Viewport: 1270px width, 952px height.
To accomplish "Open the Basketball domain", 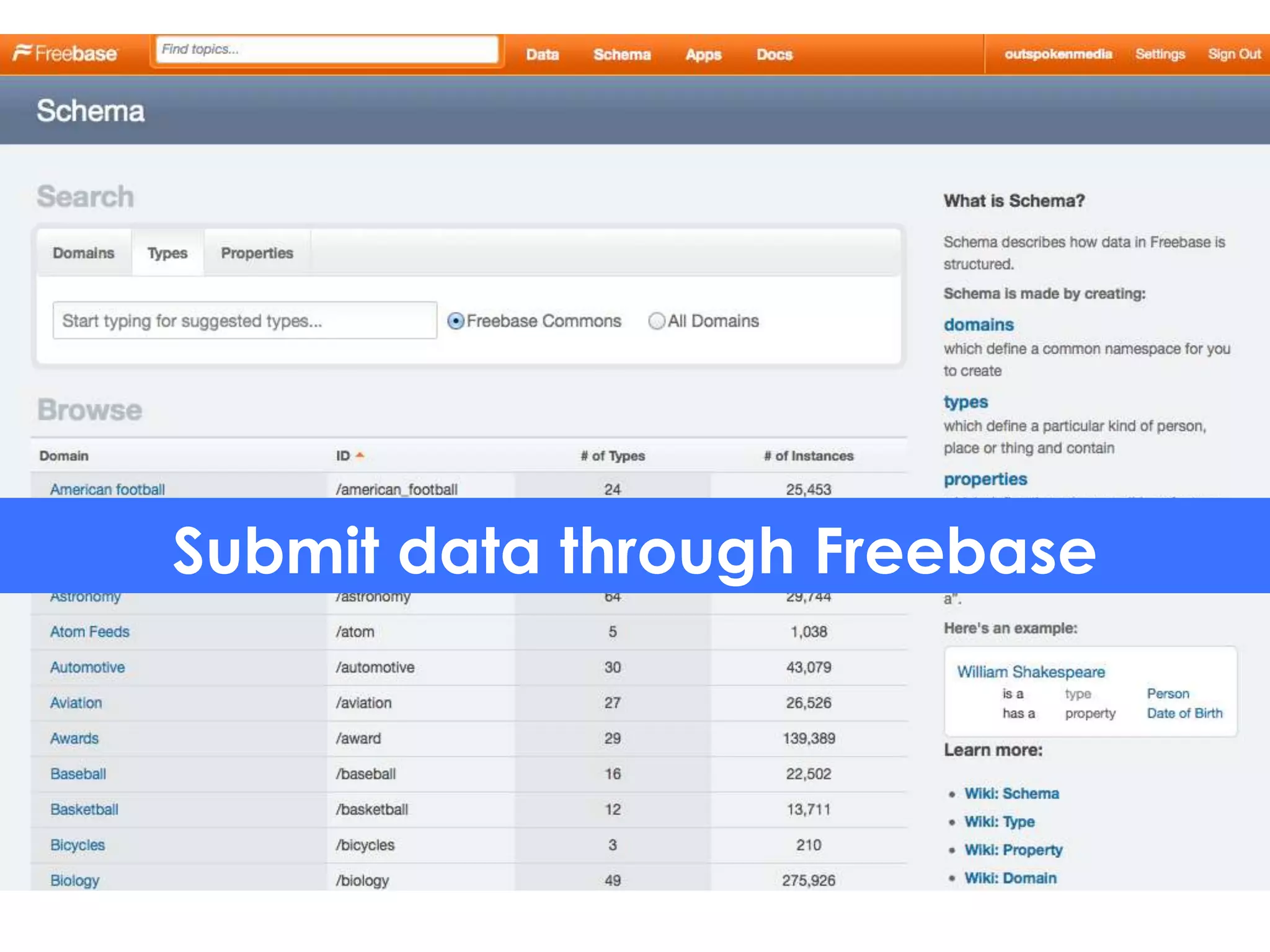I will [84, 809].
